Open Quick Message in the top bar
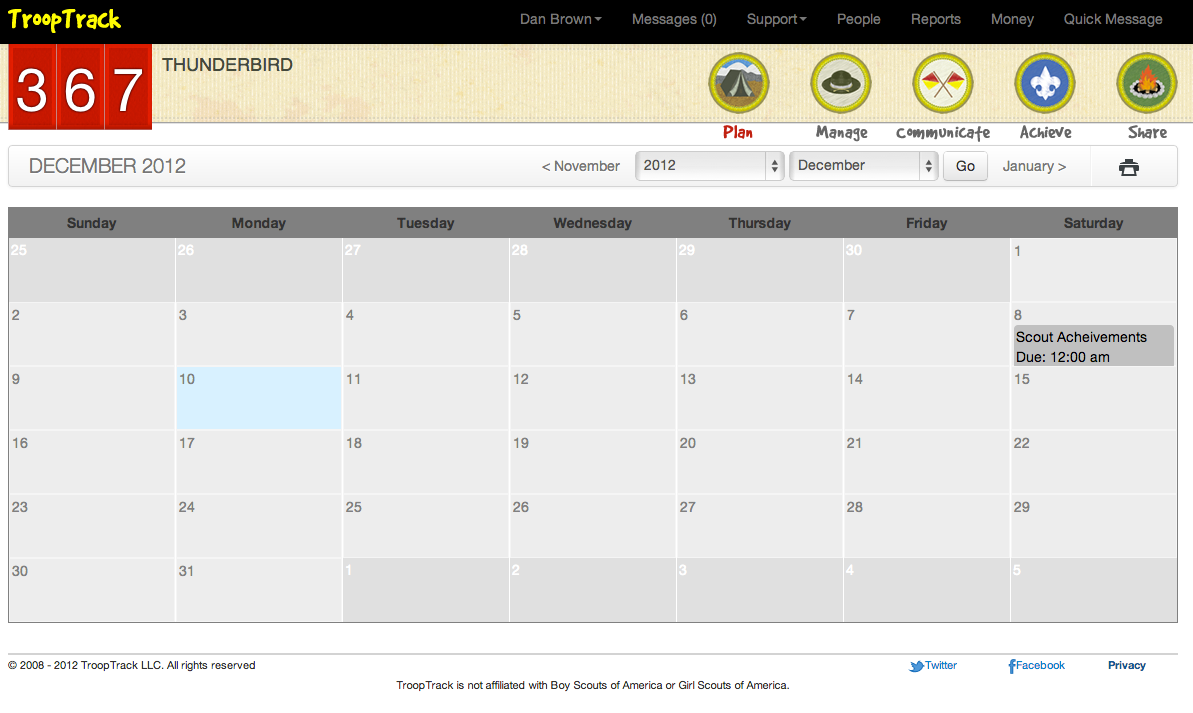 [1113, 19]
